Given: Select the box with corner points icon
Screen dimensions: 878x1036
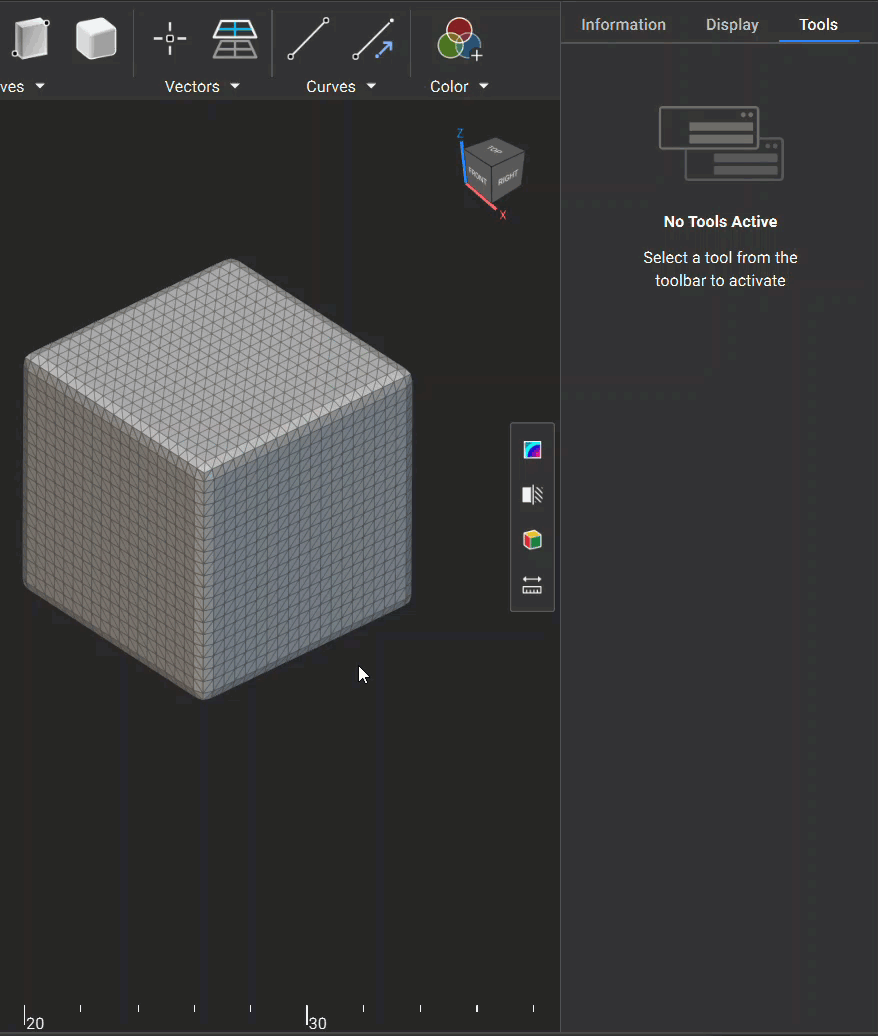Looking at the screenshot, I should click(x=30, y=39).
